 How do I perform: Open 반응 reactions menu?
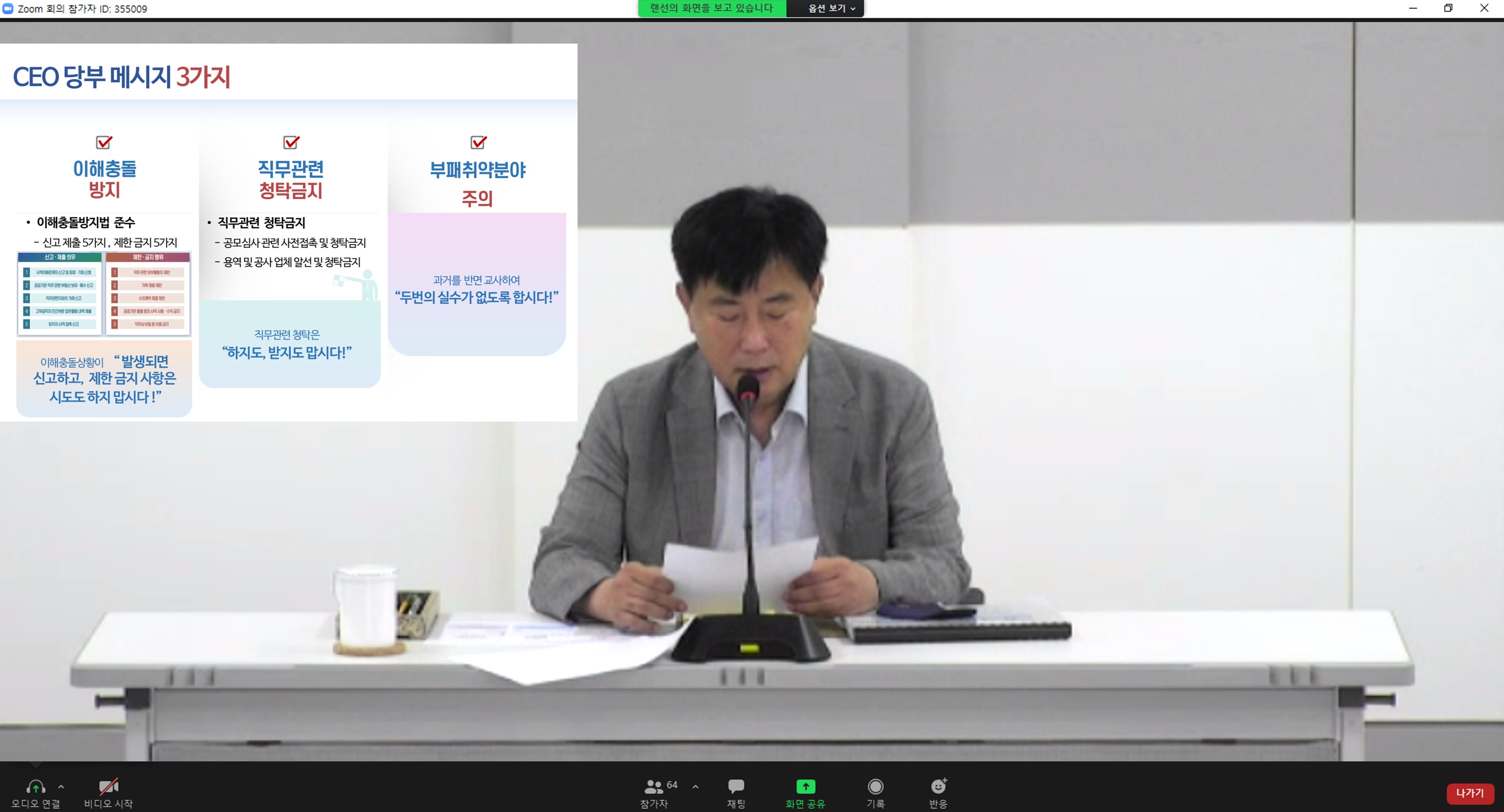(x=938, y=793)
